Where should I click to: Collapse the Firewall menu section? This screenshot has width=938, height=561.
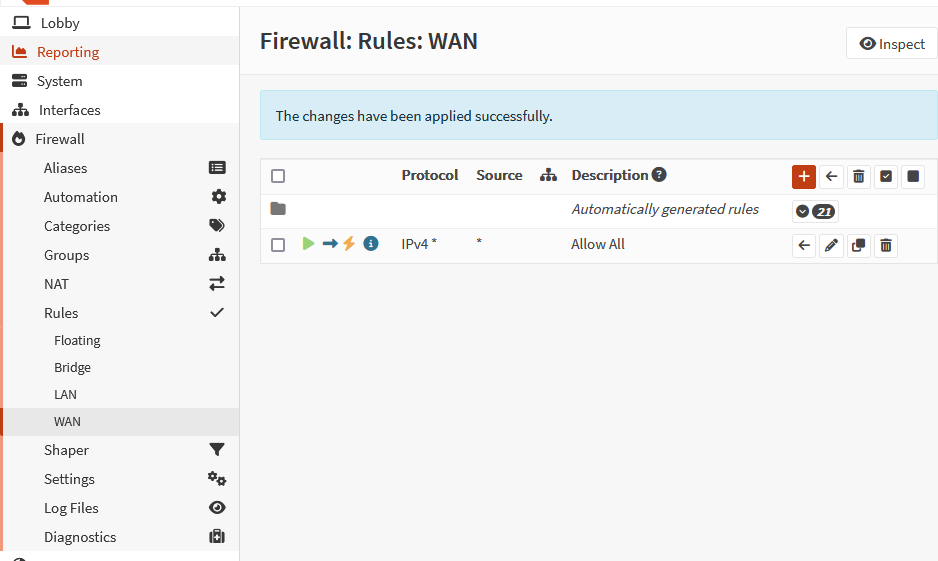point(60,139)
